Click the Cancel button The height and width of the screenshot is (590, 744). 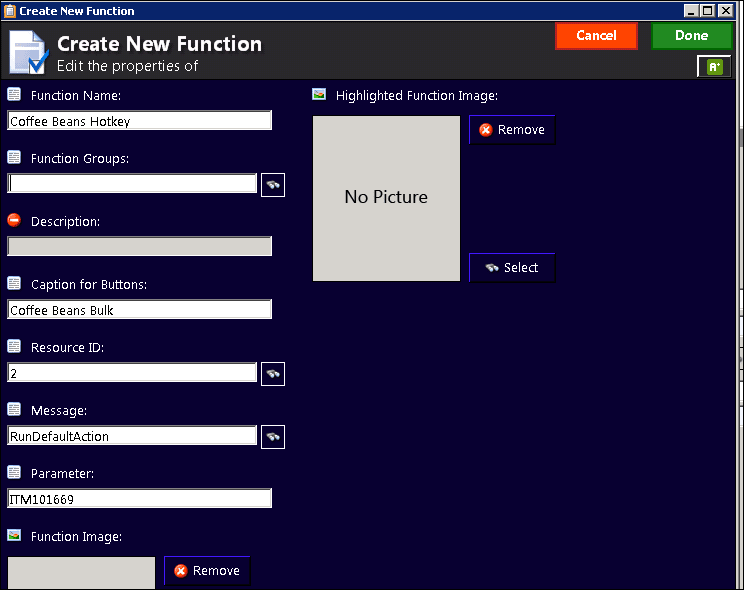click(x=596, y=36)
